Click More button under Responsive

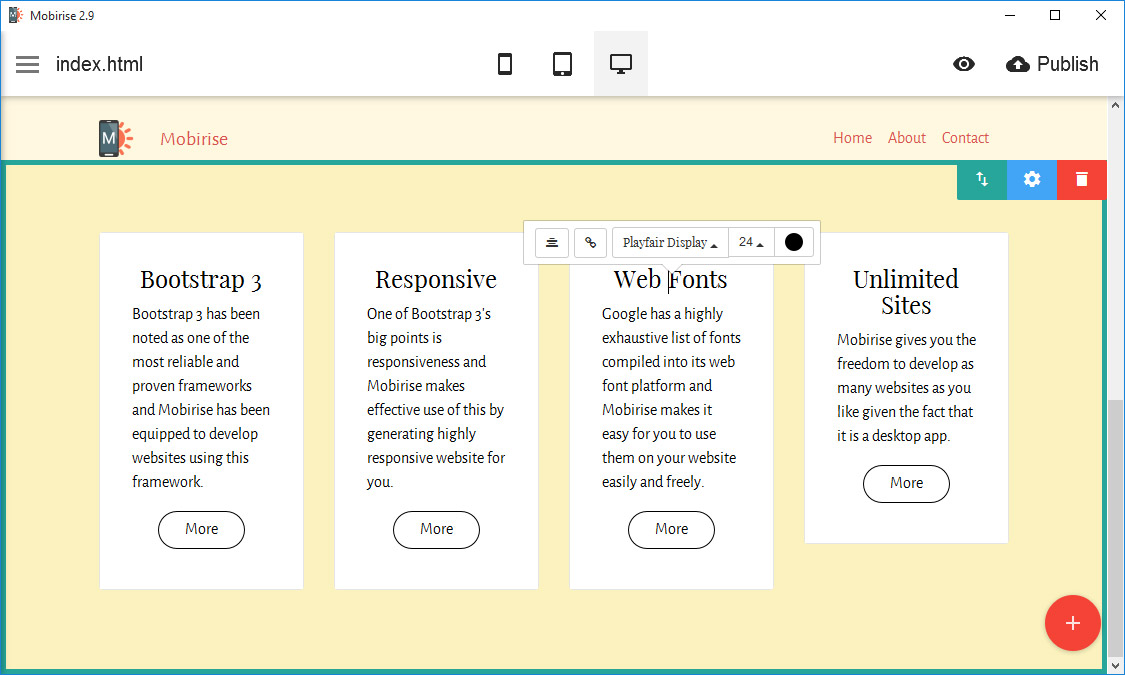436,529
